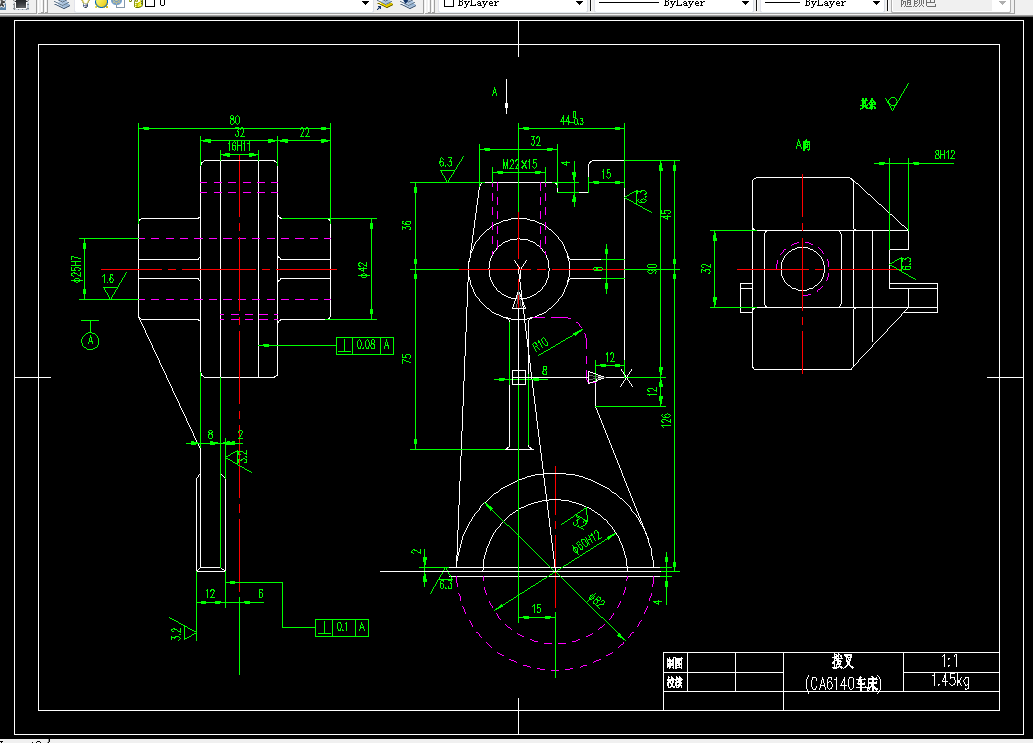This screenshot has height=743, width=1033.
Task: Select the view arrow A label
Action: (495, 92)
